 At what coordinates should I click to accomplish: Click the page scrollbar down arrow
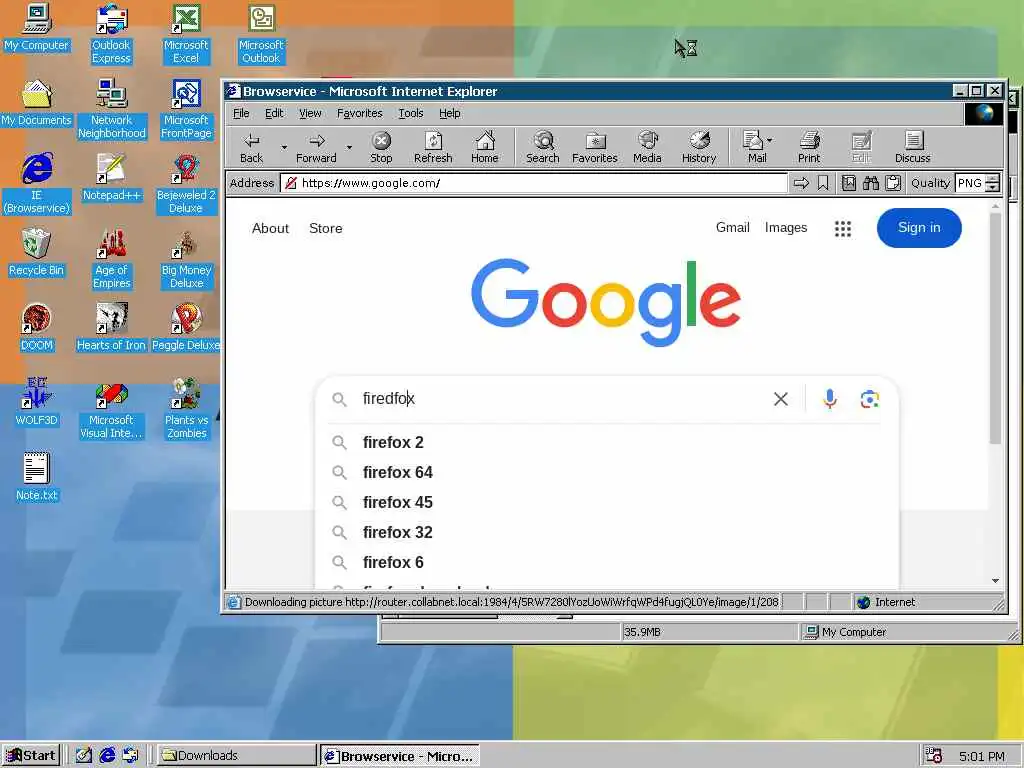(995, 581)
